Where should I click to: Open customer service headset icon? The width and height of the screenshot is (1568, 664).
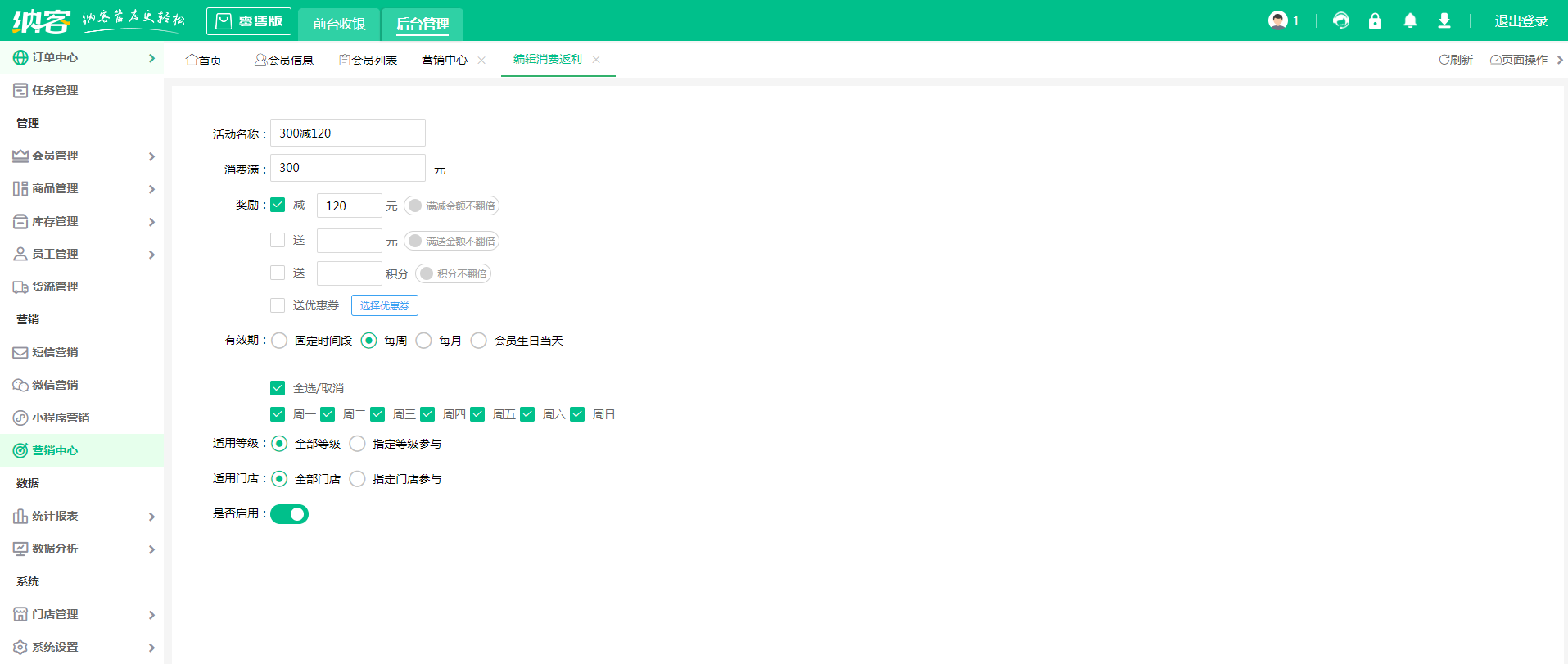(x=1340, y=21)
